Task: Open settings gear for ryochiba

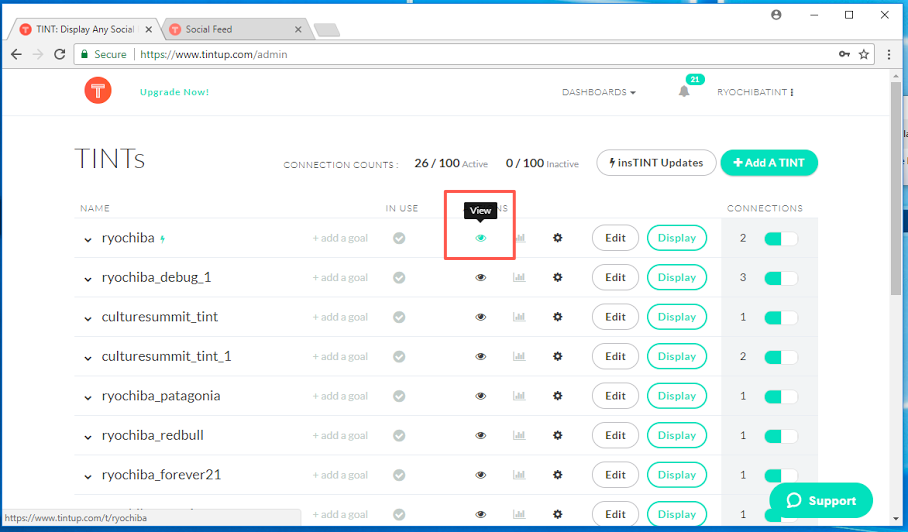Action: [x=558, y=238]
